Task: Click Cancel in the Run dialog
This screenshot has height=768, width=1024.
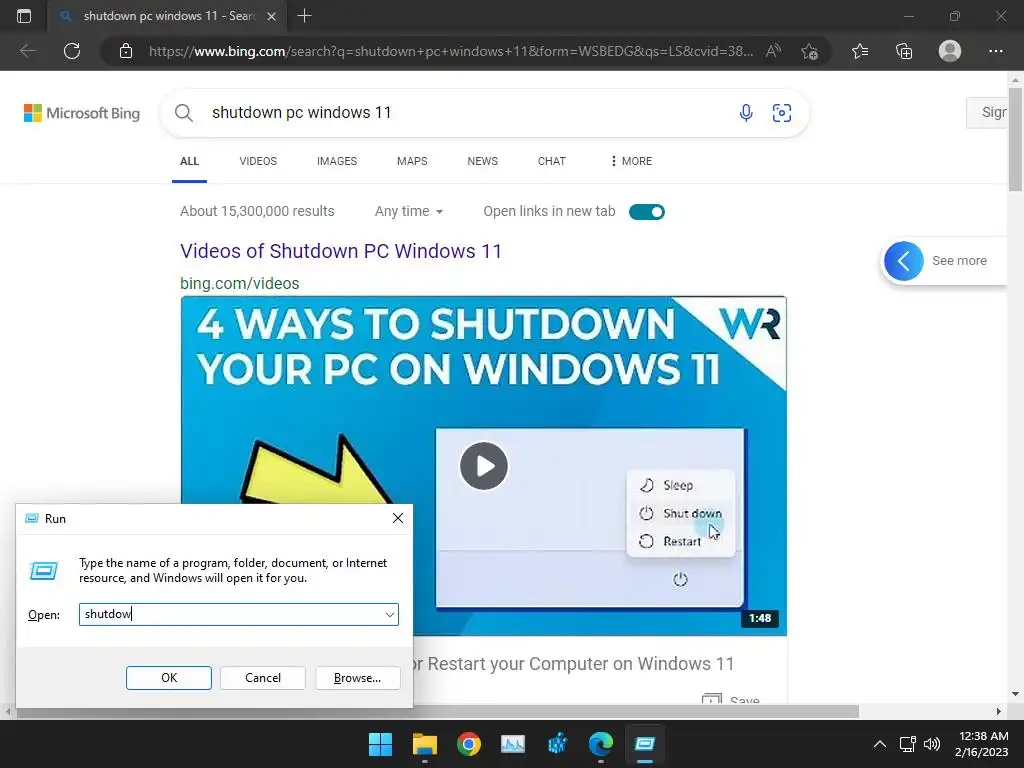Action: pyautogui.click(x=263, y=678)
